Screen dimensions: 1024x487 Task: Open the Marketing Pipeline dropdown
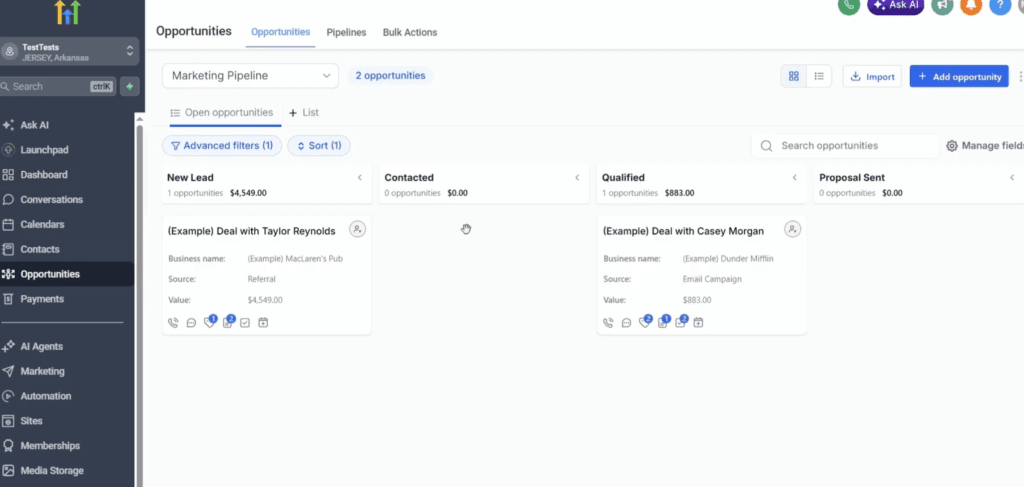(x=250, y=76)
